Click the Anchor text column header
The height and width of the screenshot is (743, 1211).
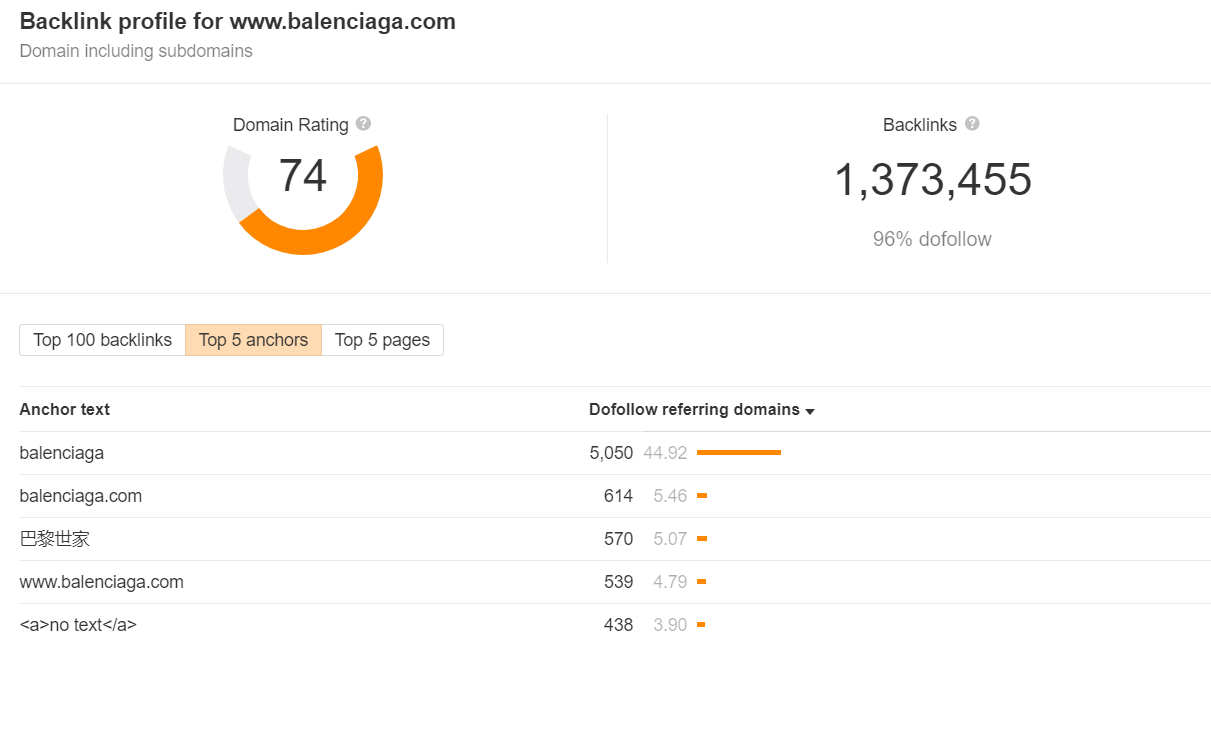65,409
